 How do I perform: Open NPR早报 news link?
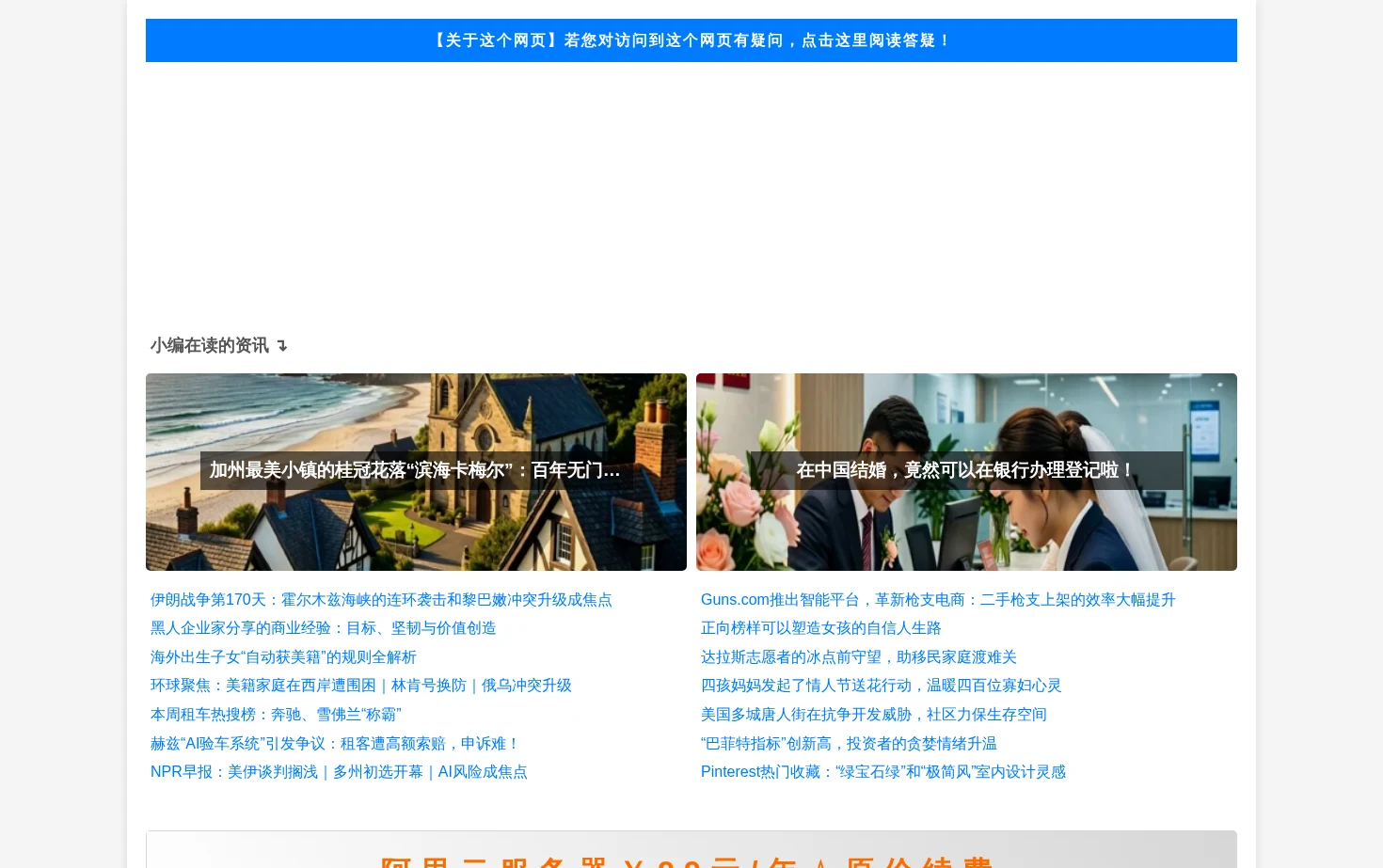pos(339,772)
